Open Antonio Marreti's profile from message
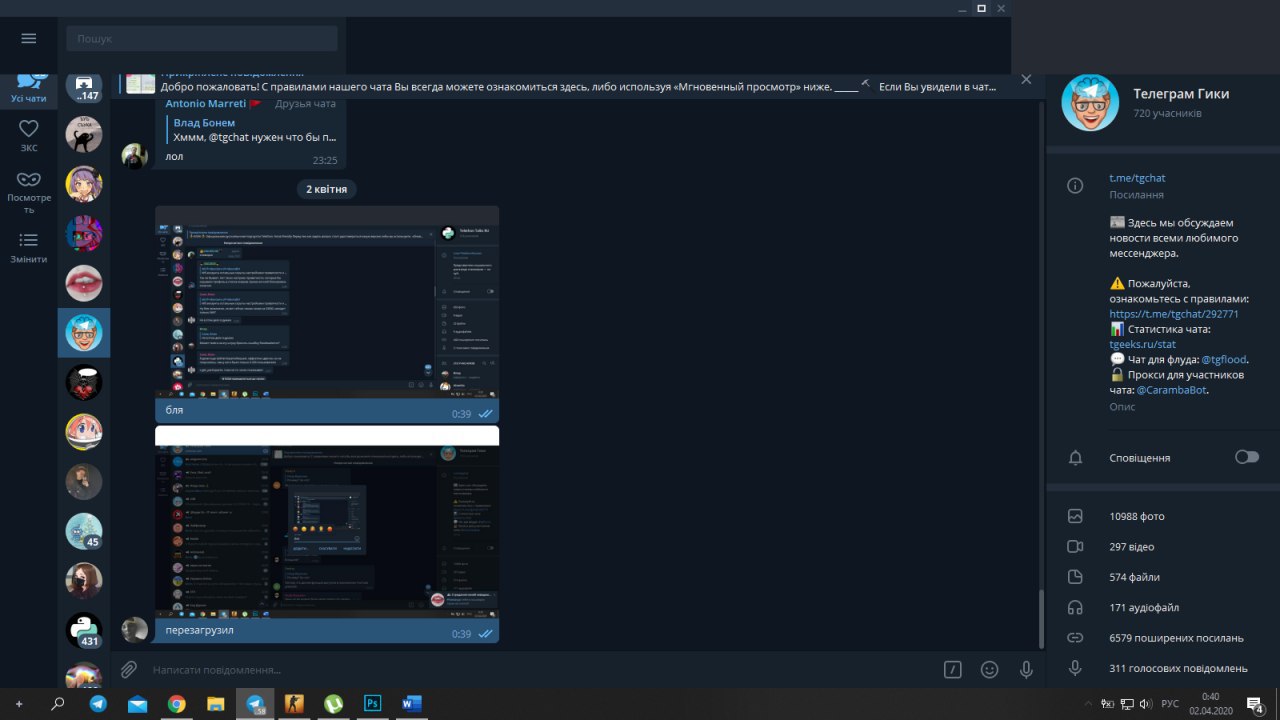This screenshot has height=720, width=1280. pyautogui.click(x=206, y=104)
